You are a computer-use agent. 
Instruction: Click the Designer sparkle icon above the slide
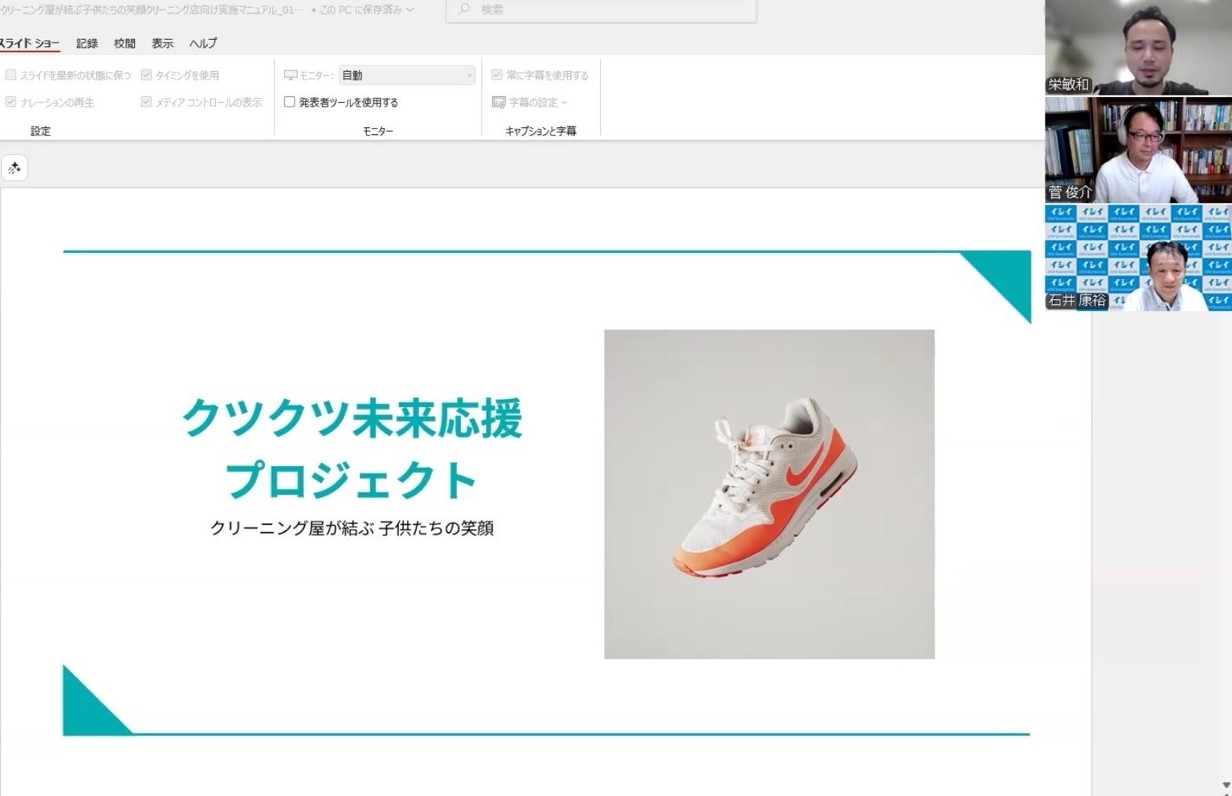[x=14, y=169]
